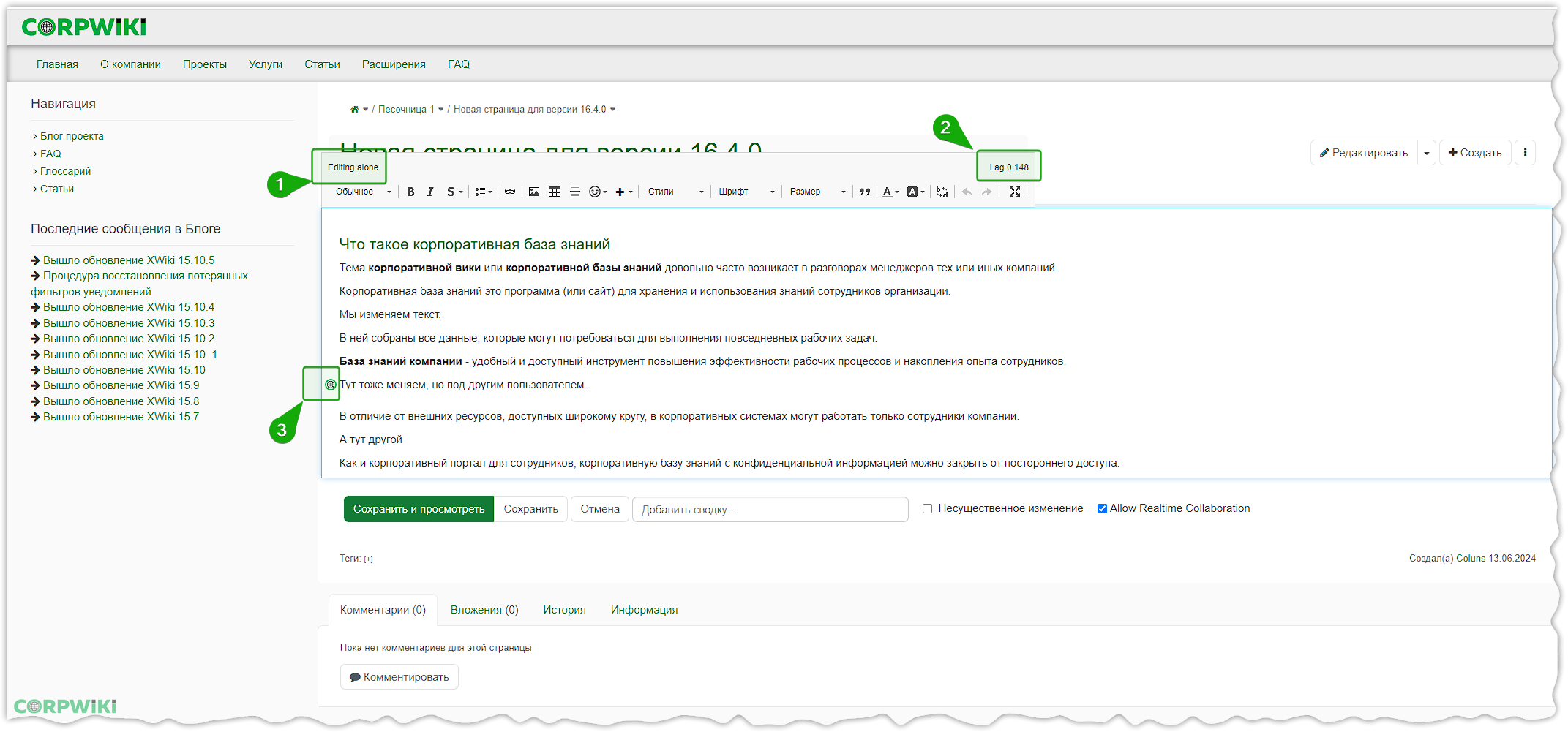1568x732 pixels.
Task: Click Сохранить и просмотреть button
Action: 419,509
